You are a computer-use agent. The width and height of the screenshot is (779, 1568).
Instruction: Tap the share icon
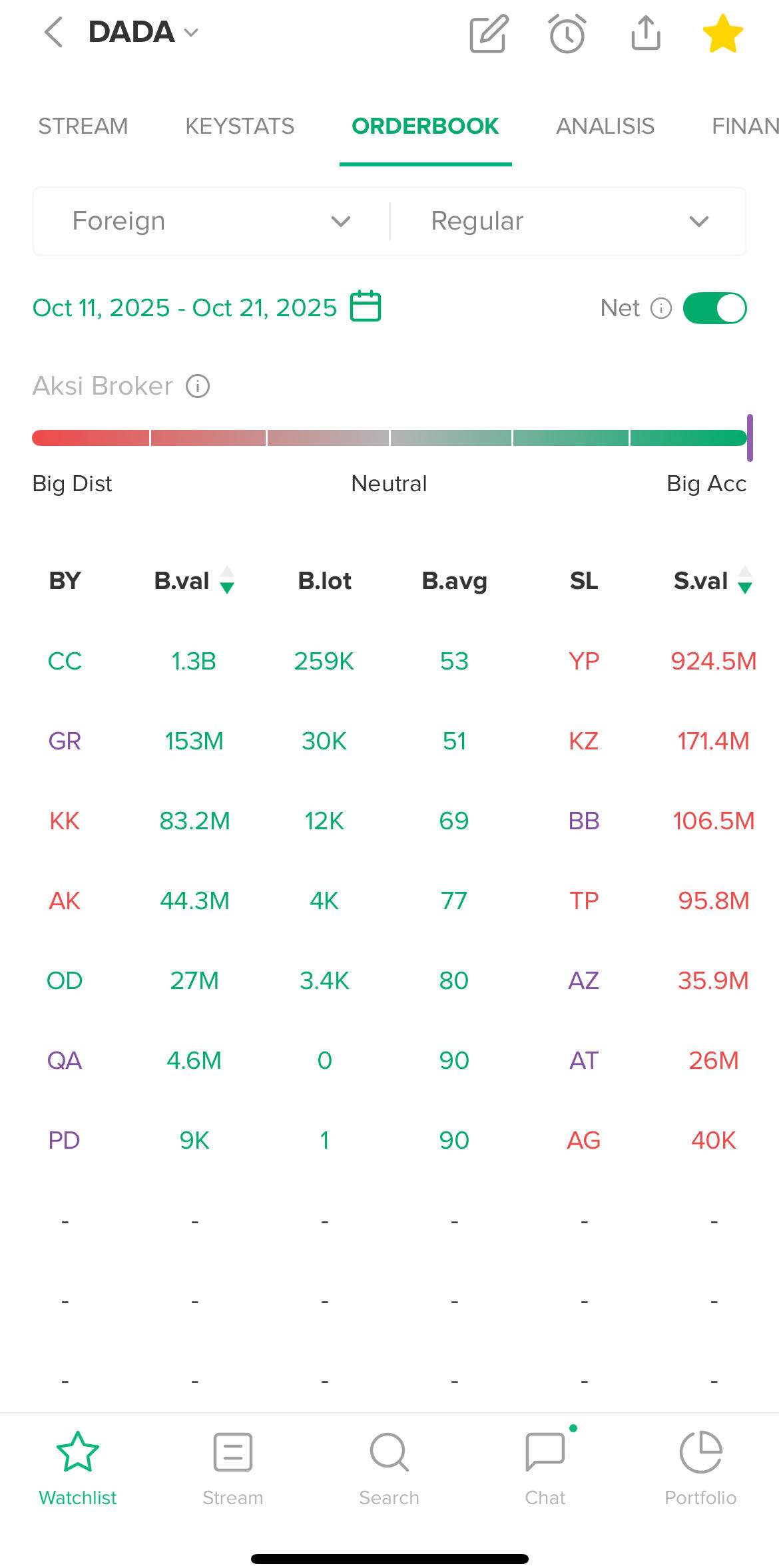645,33
